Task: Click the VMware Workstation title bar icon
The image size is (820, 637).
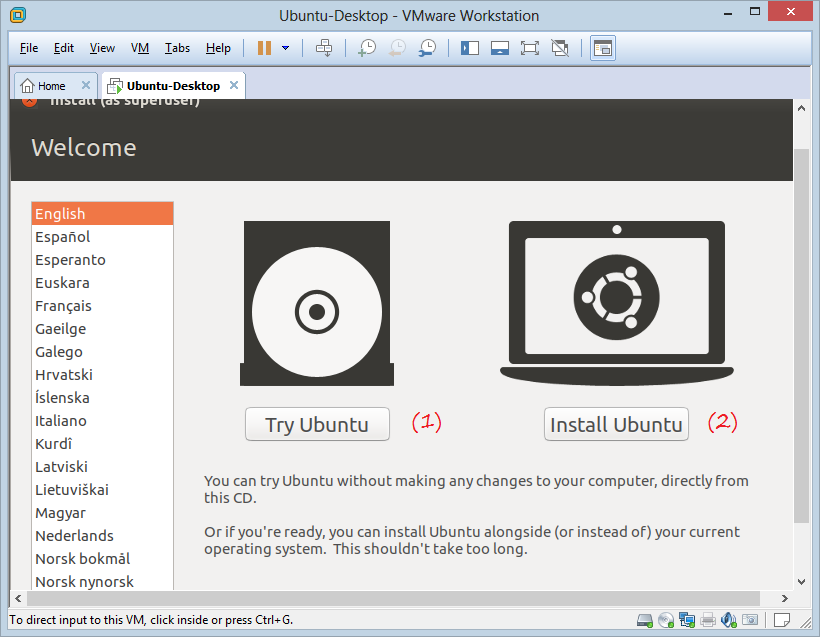Action: [x=18, y=15]
